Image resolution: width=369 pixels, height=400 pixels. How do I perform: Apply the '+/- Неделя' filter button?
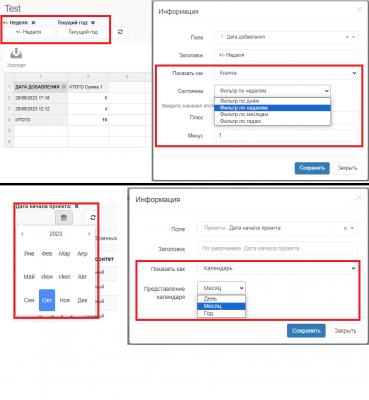pyautogui.click(x=28, y=32)
